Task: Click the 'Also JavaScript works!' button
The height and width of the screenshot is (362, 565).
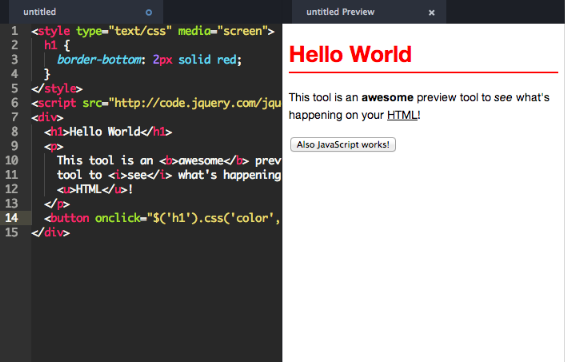Action: coord(343,144)
